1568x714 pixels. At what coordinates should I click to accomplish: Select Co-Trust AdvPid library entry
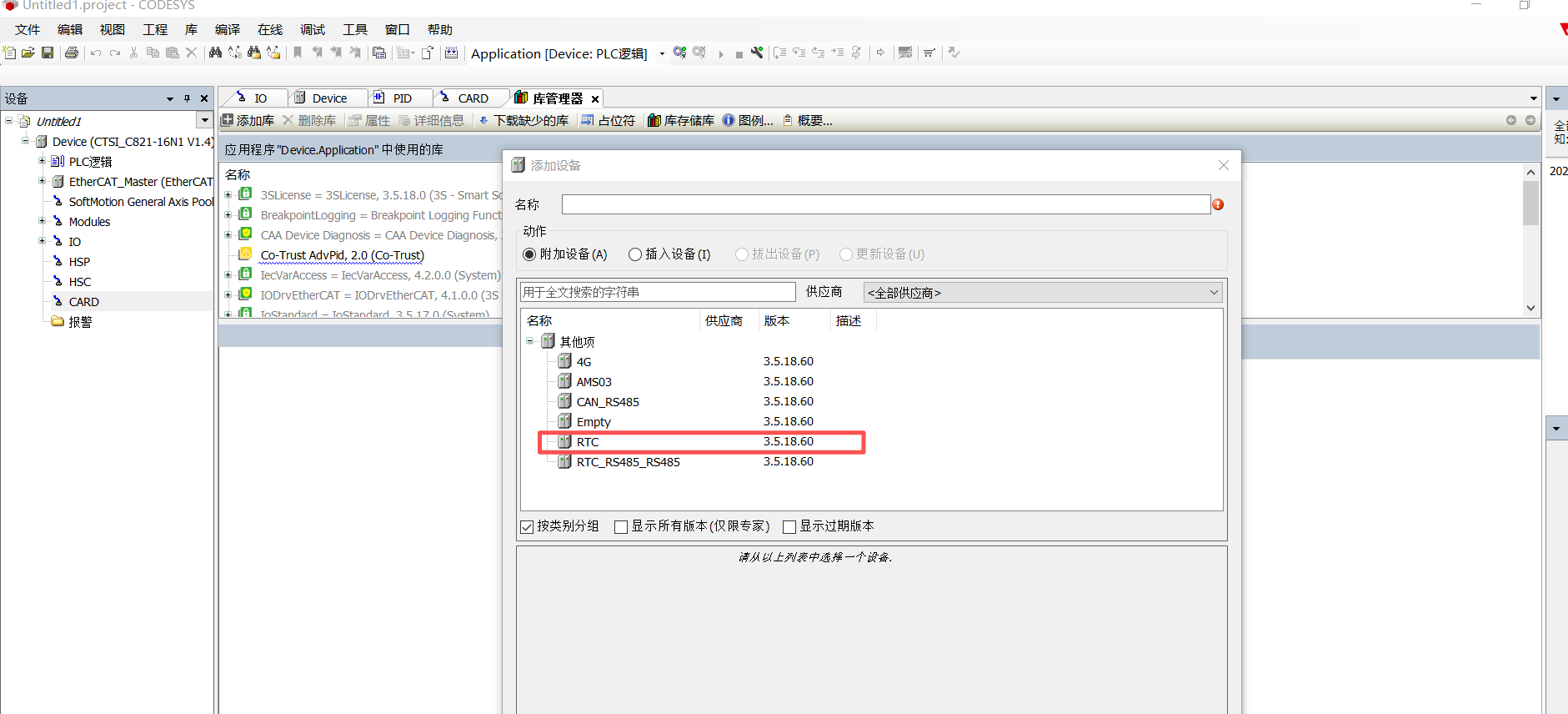click(x=343, y=255)
